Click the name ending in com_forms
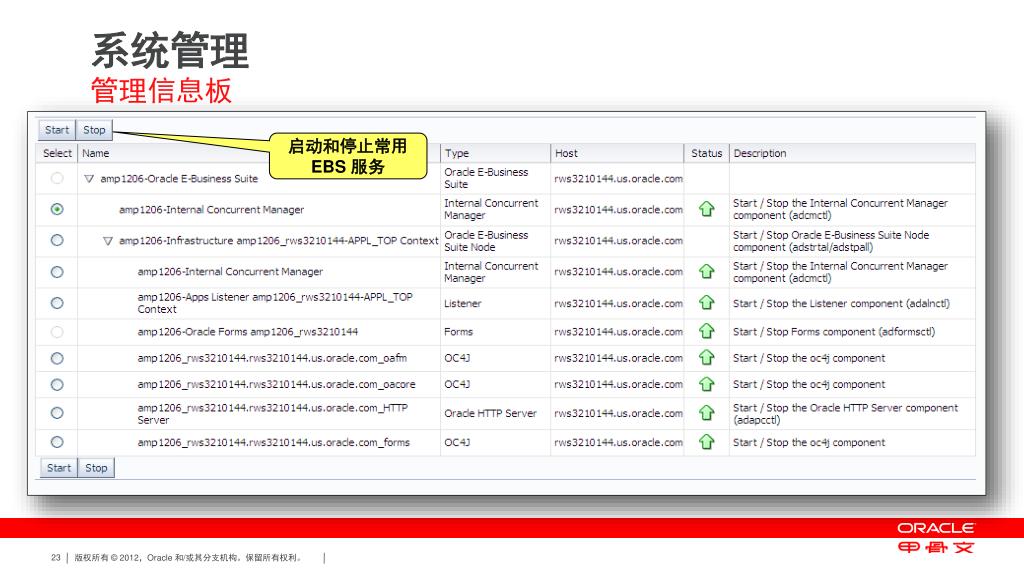This screenshot has height=576, width=1024. click(273, 442)
